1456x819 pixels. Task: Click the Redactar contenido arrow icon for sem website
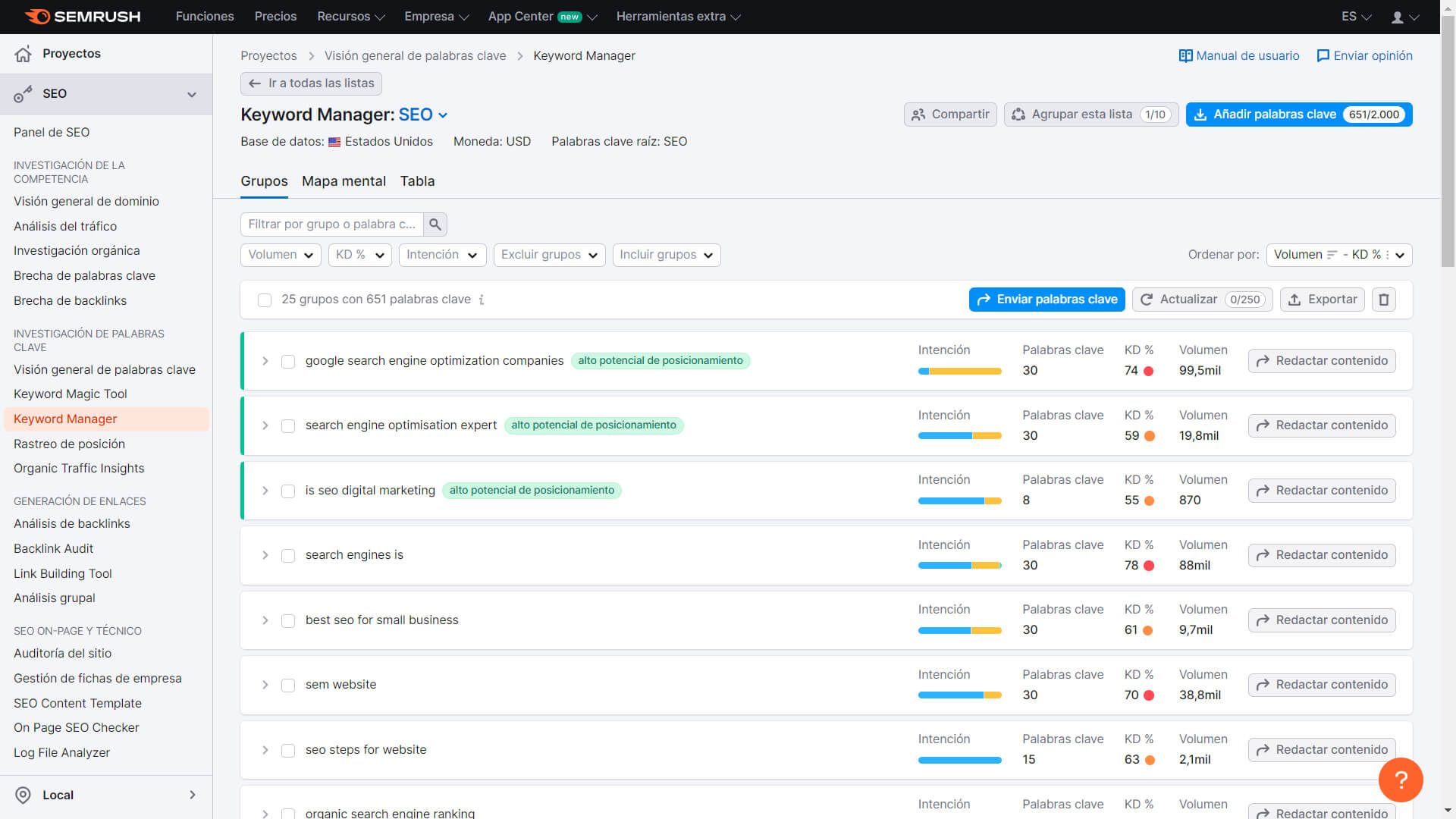click(x=1264, y=684)
